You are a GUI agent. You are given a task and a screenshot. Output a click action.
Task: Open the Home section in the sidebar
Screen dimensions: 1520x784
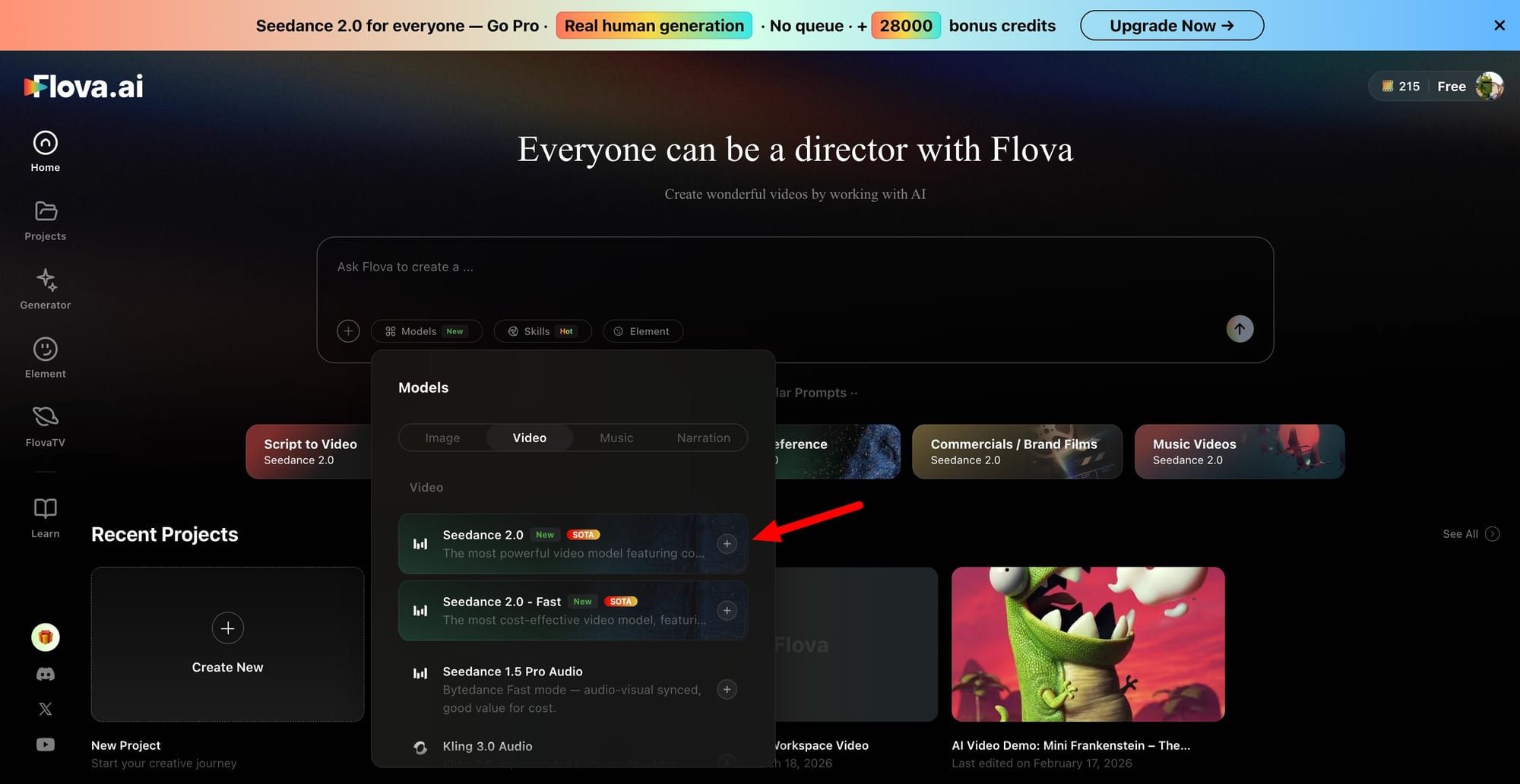click(45, 151)
